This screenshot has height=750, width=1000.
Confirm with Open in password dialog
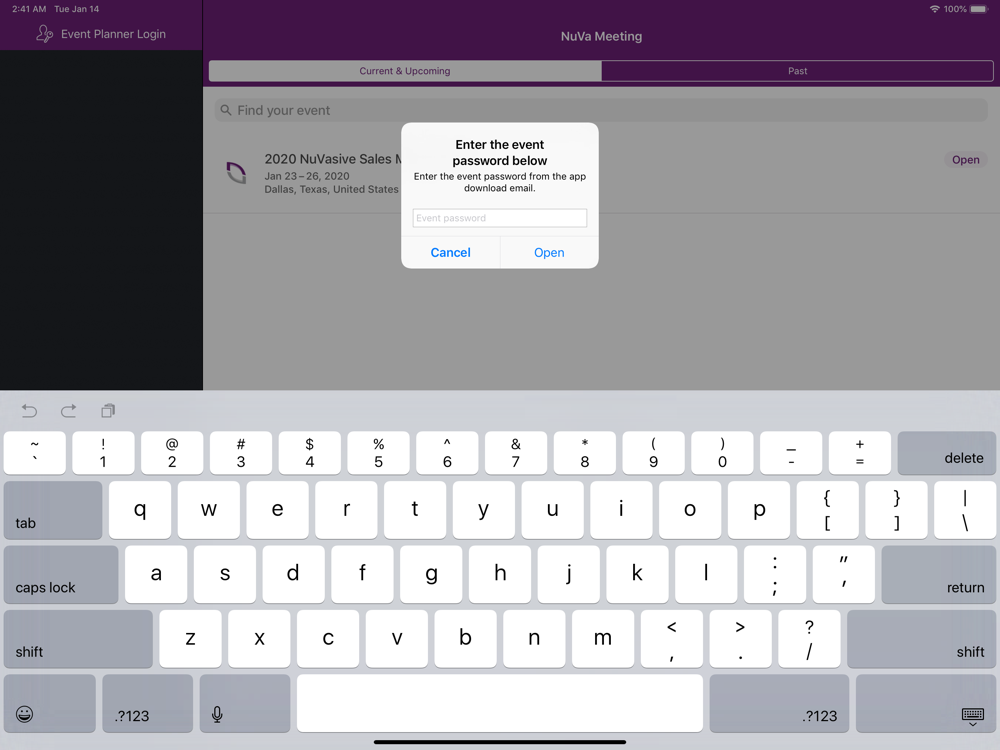[549, 253]
